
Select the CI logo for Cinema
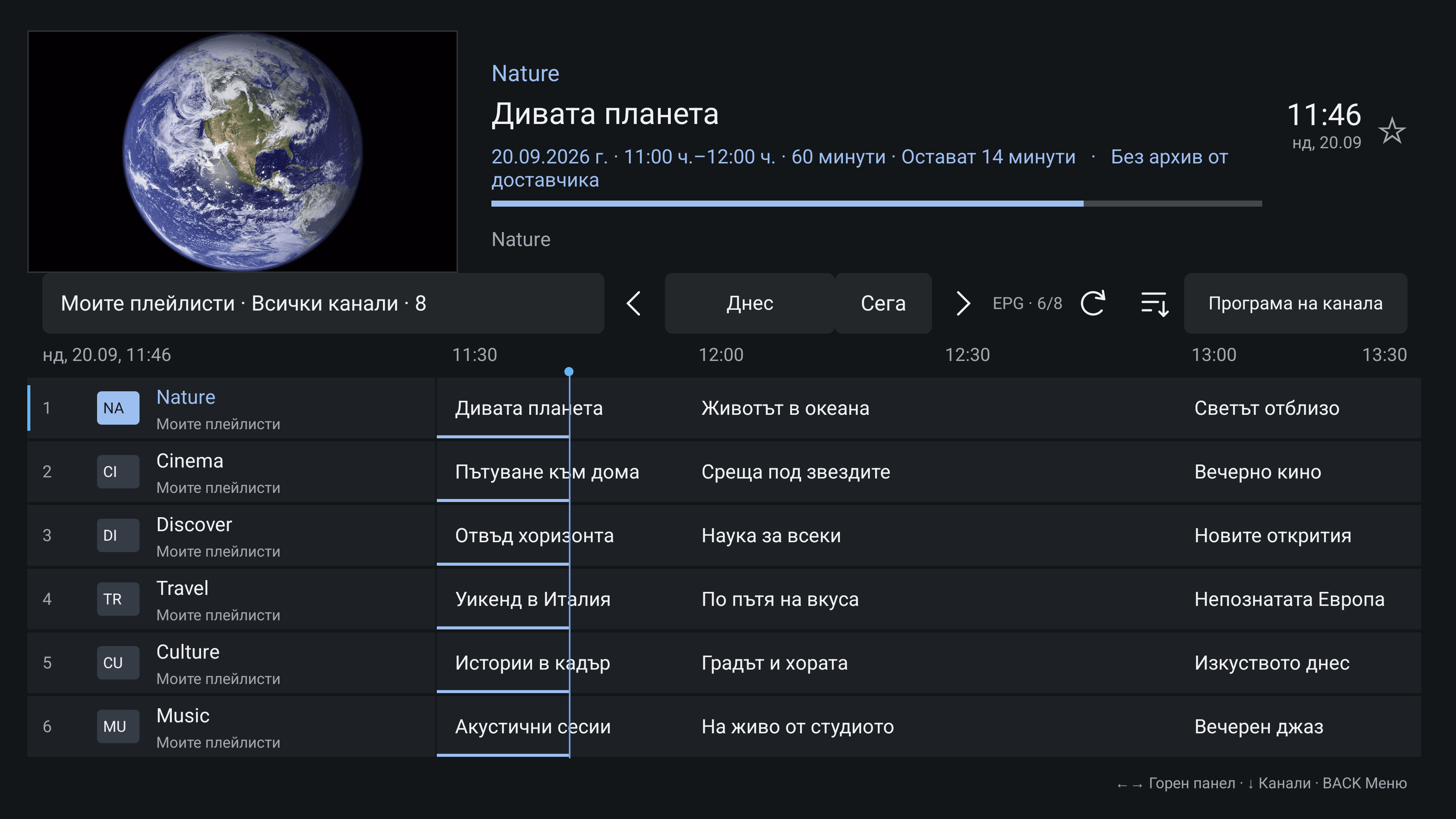point(118,471)
